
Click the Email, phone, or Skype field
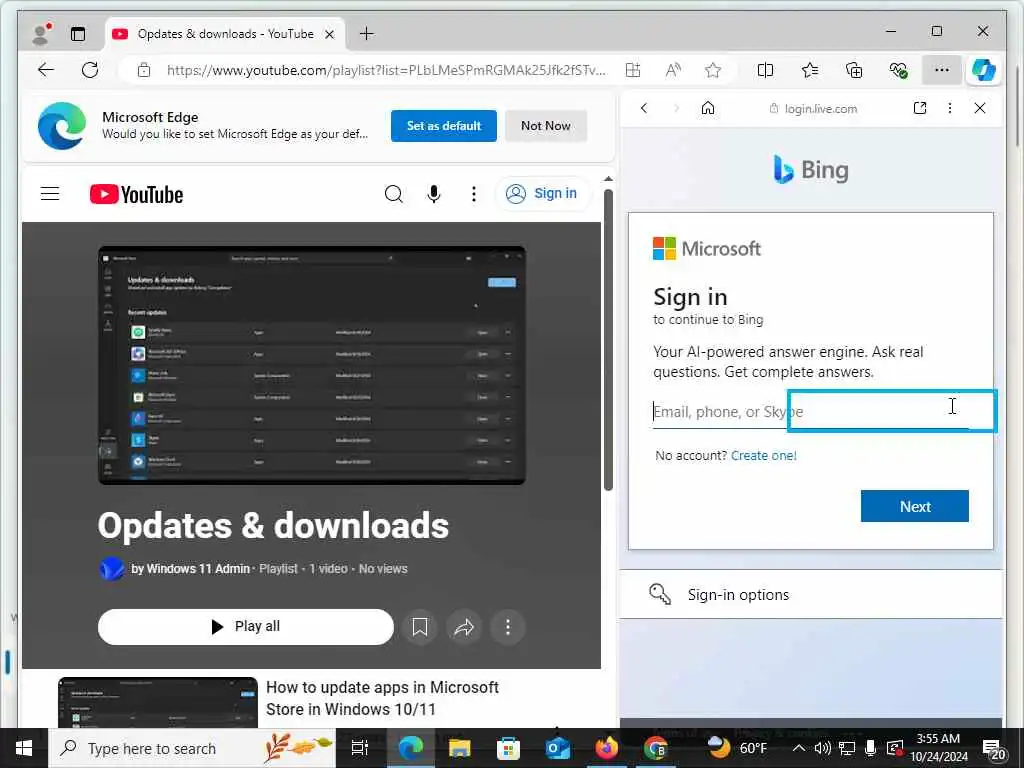click(811, 411)
